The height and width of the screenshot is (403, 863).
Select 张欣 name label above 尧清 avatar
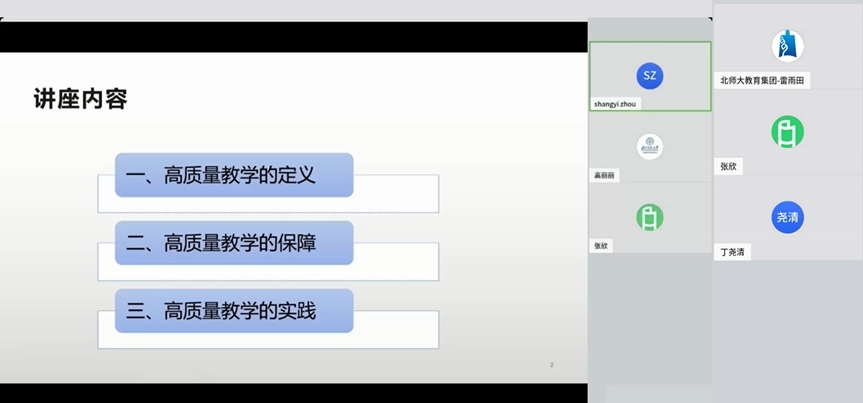pyautogui.click(x=728, y=166)
